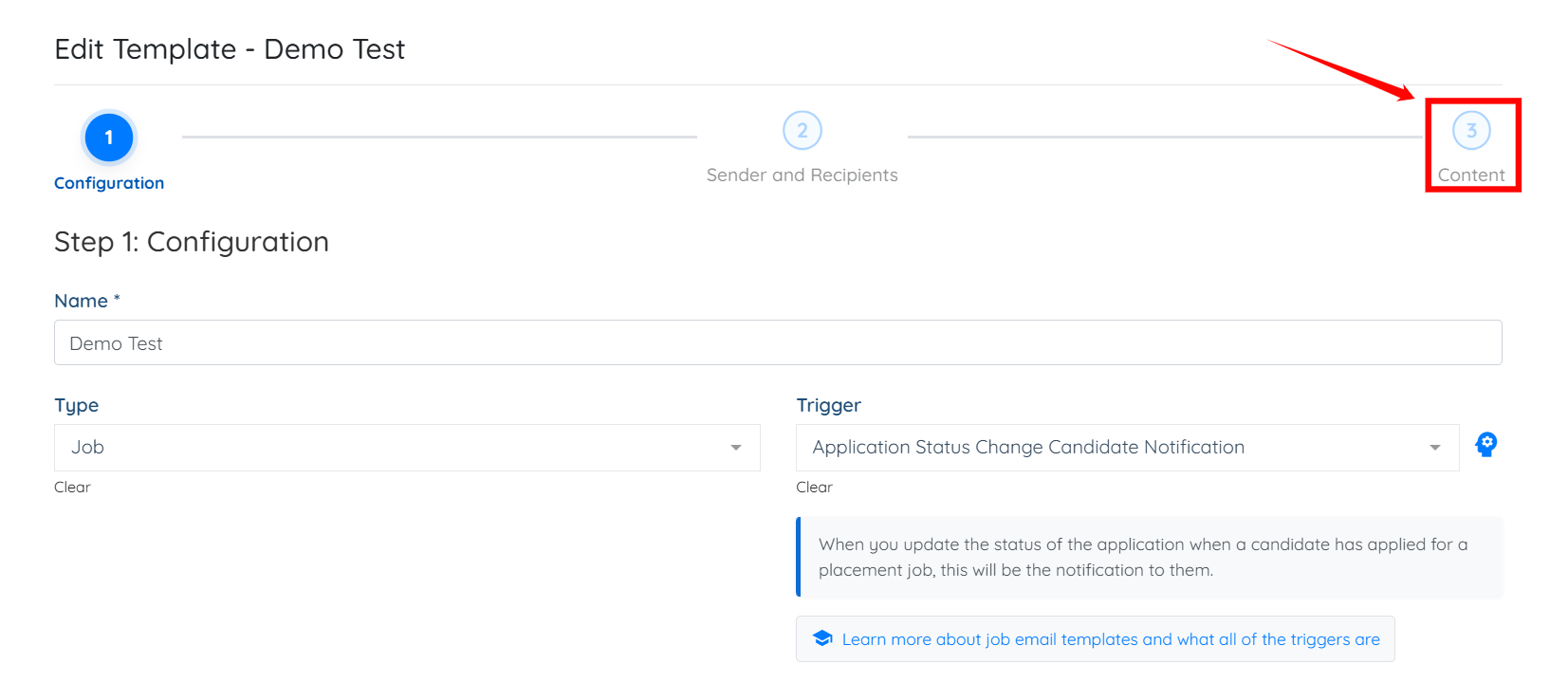
Task: Click the step 3 numbered circle
Action: (x=1471, y=131)
